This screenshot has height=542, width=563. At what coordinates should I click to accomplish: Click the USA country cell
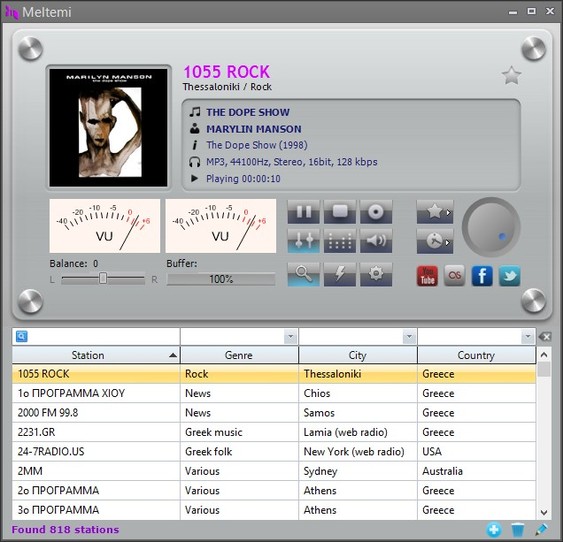coord(476,452)
